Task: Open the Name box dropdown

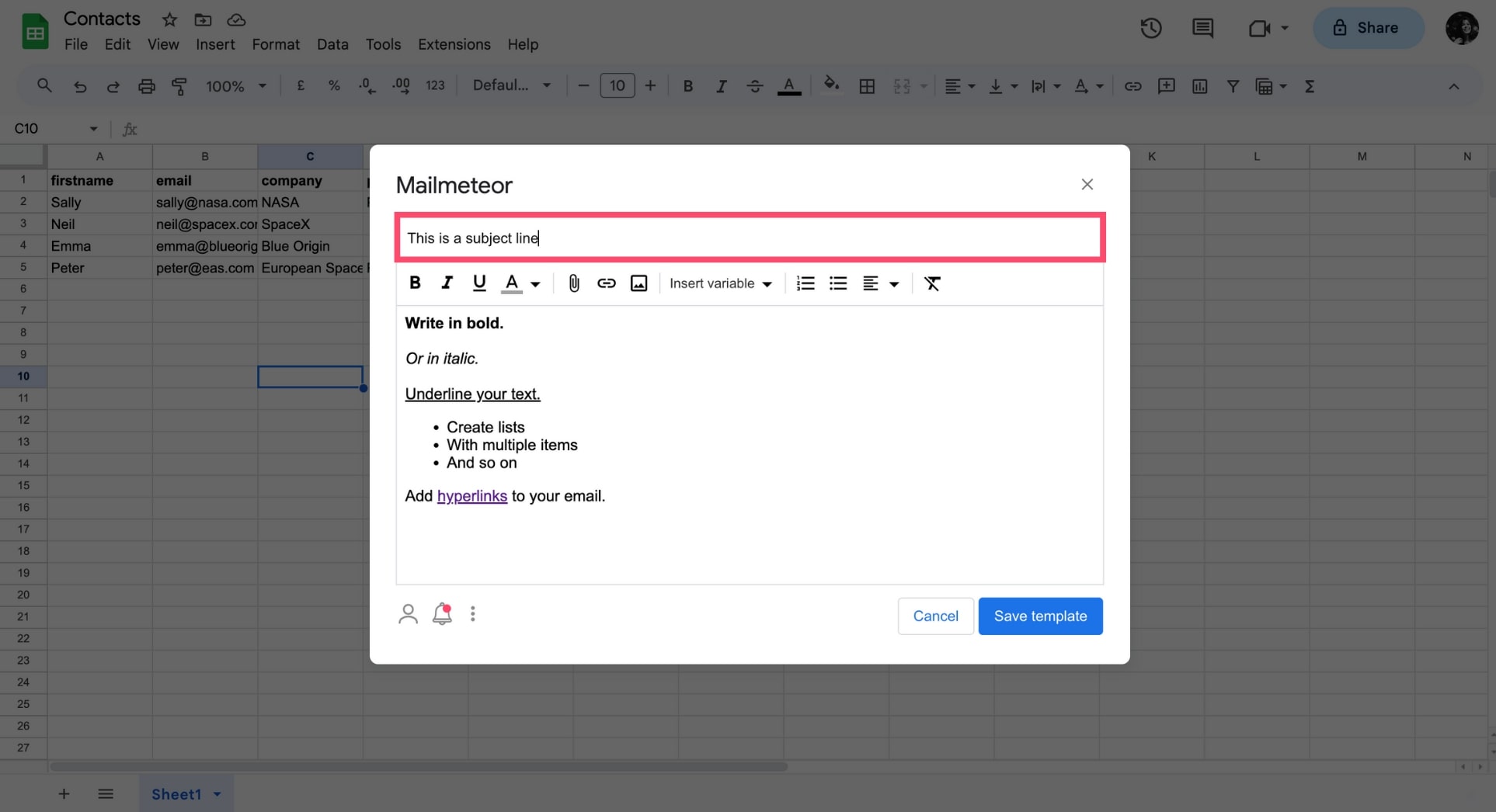Action: click(x=93, y=129)
